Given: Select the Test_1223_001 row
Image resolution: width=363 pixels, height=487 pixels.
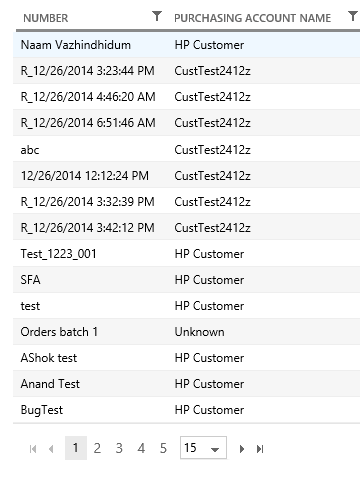Looking at the screenshot, I should [x=186, y=254].
